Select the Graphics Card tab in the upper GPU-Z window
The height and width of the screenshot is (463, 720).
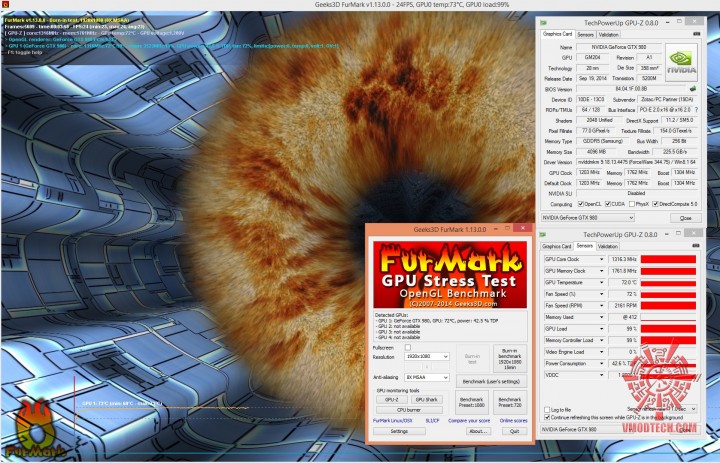(x=557, y=34)
